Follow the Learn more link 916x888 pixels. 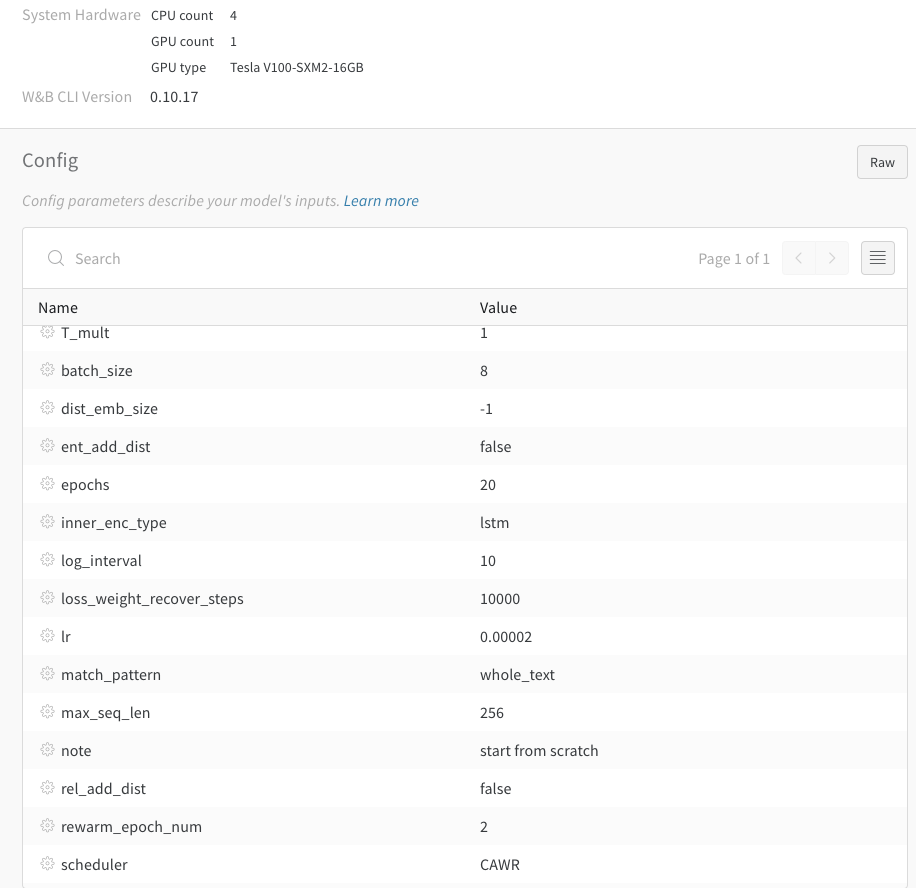pos(380,200)
